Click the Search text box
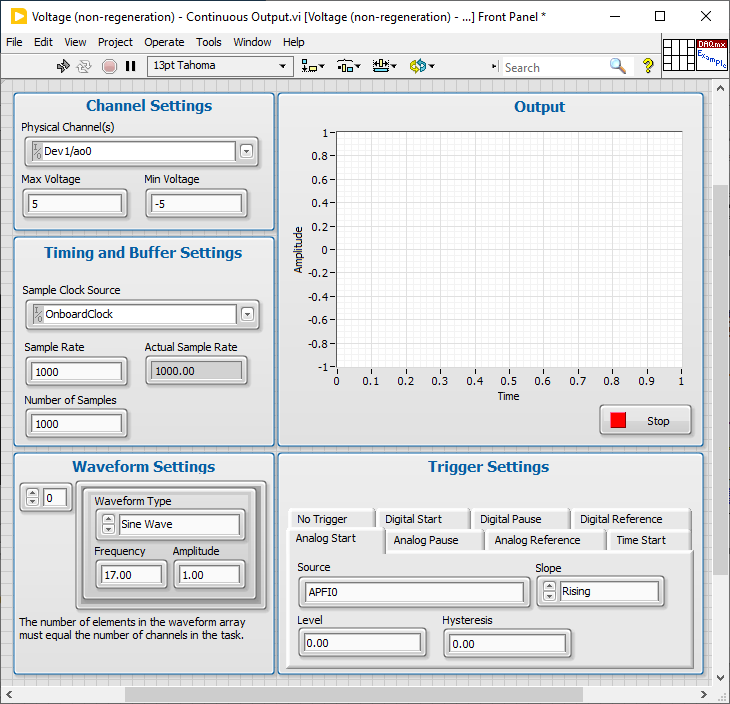The width and height of the screenshot is (730, 704). 554,68
